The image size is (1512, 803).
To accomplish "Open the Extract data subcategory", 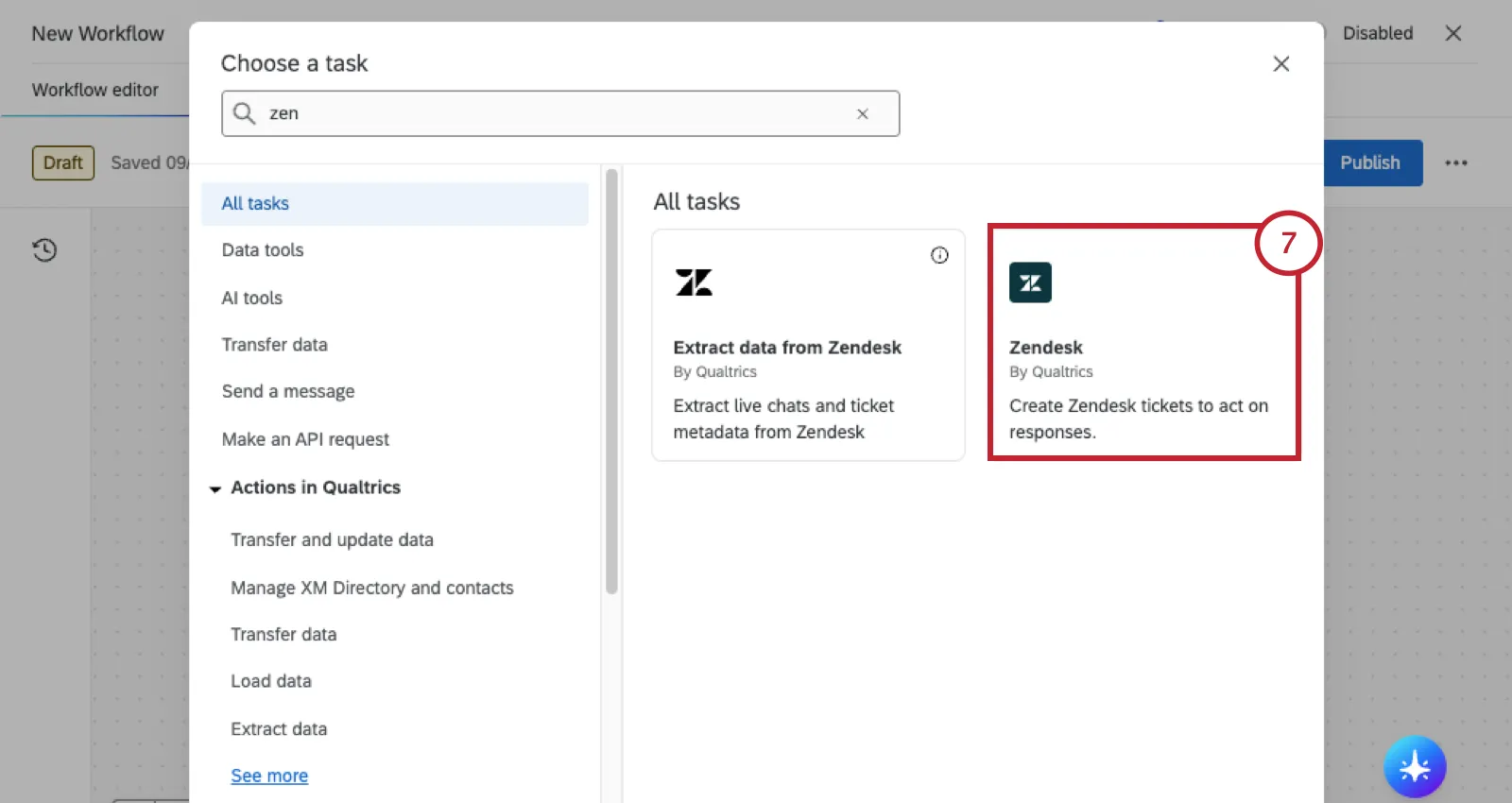I will tap(279, 729).
